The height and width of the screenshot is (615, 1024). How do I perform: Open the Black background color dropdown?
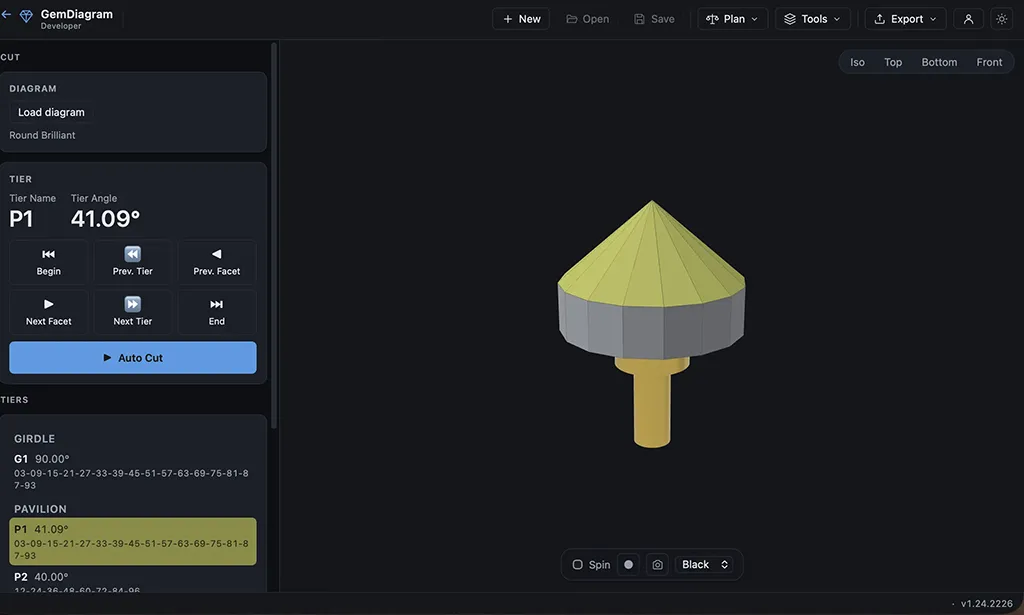(704, 565)
